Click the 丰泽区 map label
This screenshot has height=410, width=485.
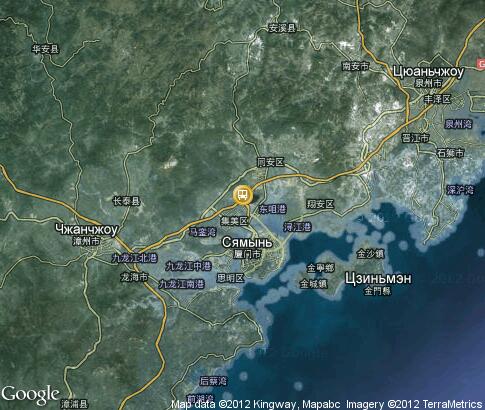click(437, 99)
